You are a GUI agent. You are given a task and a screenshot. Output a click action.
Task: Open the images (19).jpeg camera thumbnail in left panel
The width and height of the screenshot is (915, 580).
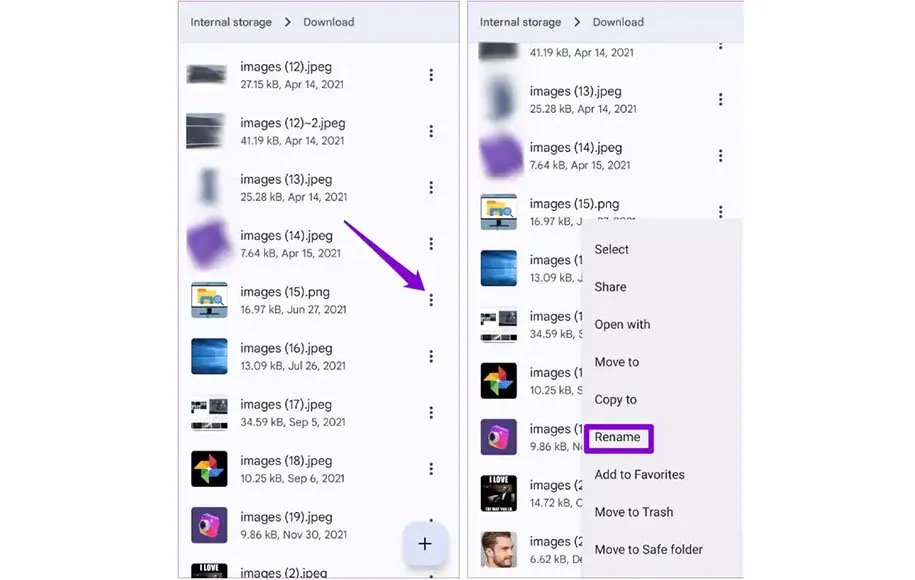pos(209,525)
